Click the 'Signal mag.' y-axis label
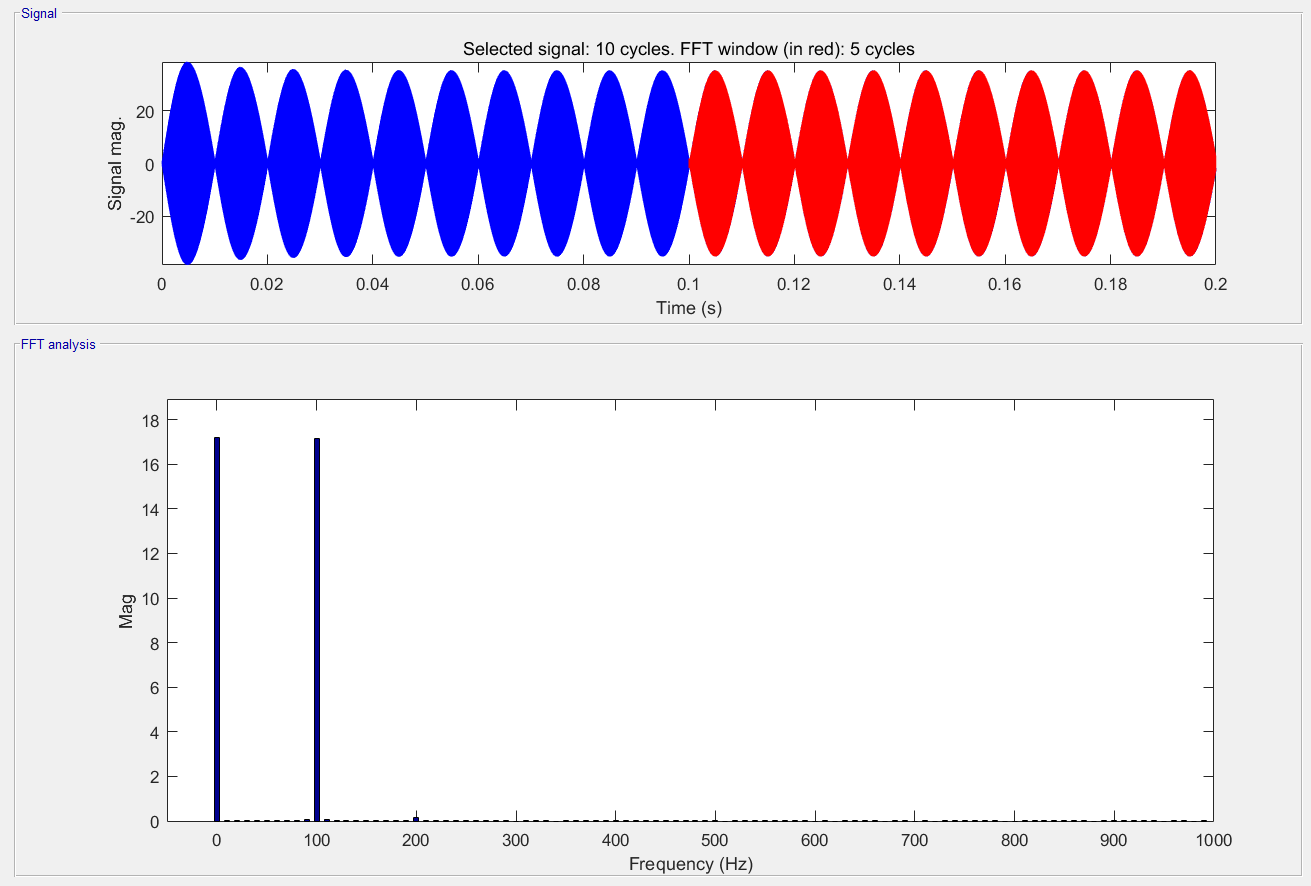Screen dimensions: 1311x886 [x=116, y=164]
